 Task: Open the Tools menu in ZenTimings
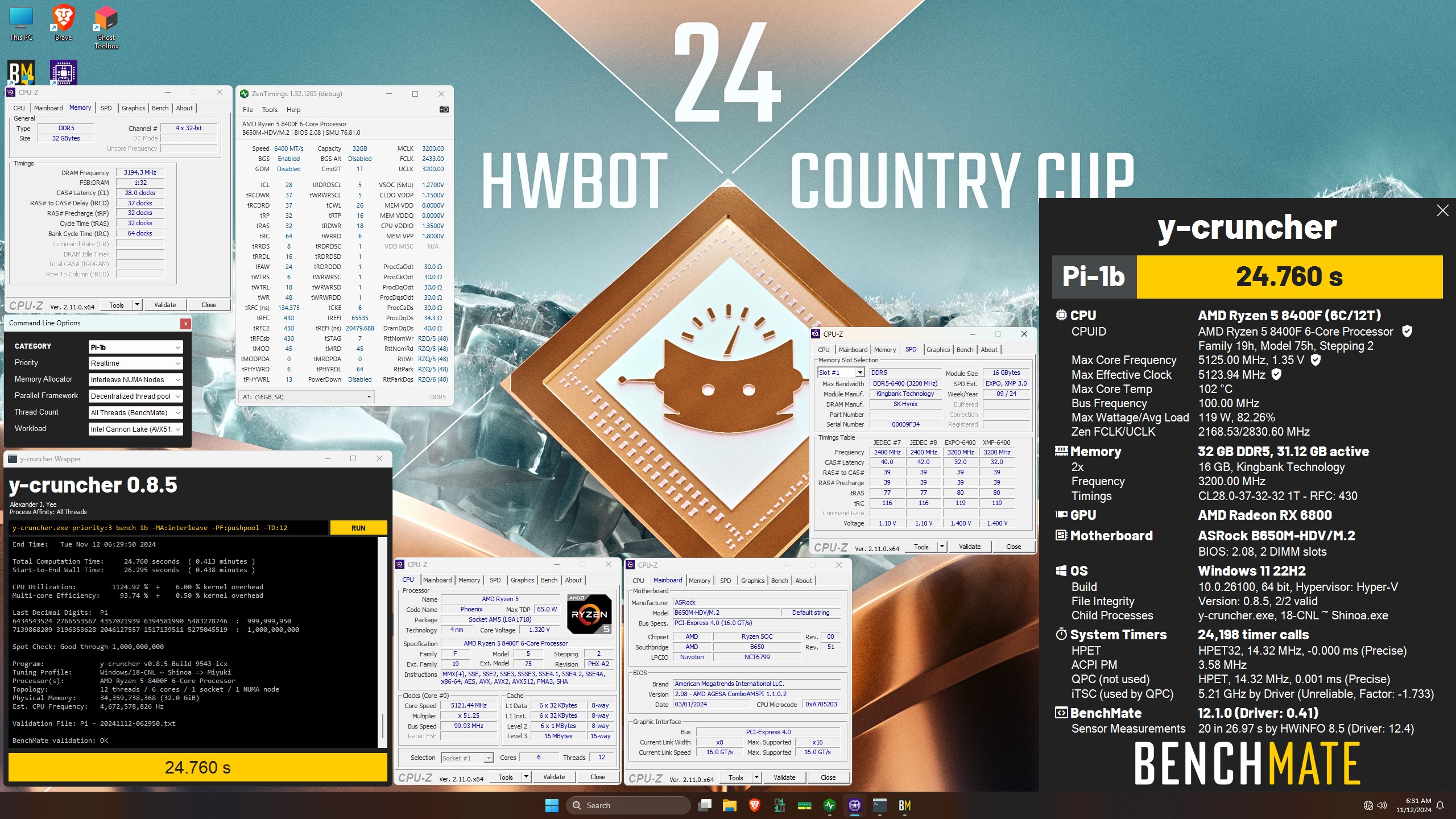[x=270, y=110]
